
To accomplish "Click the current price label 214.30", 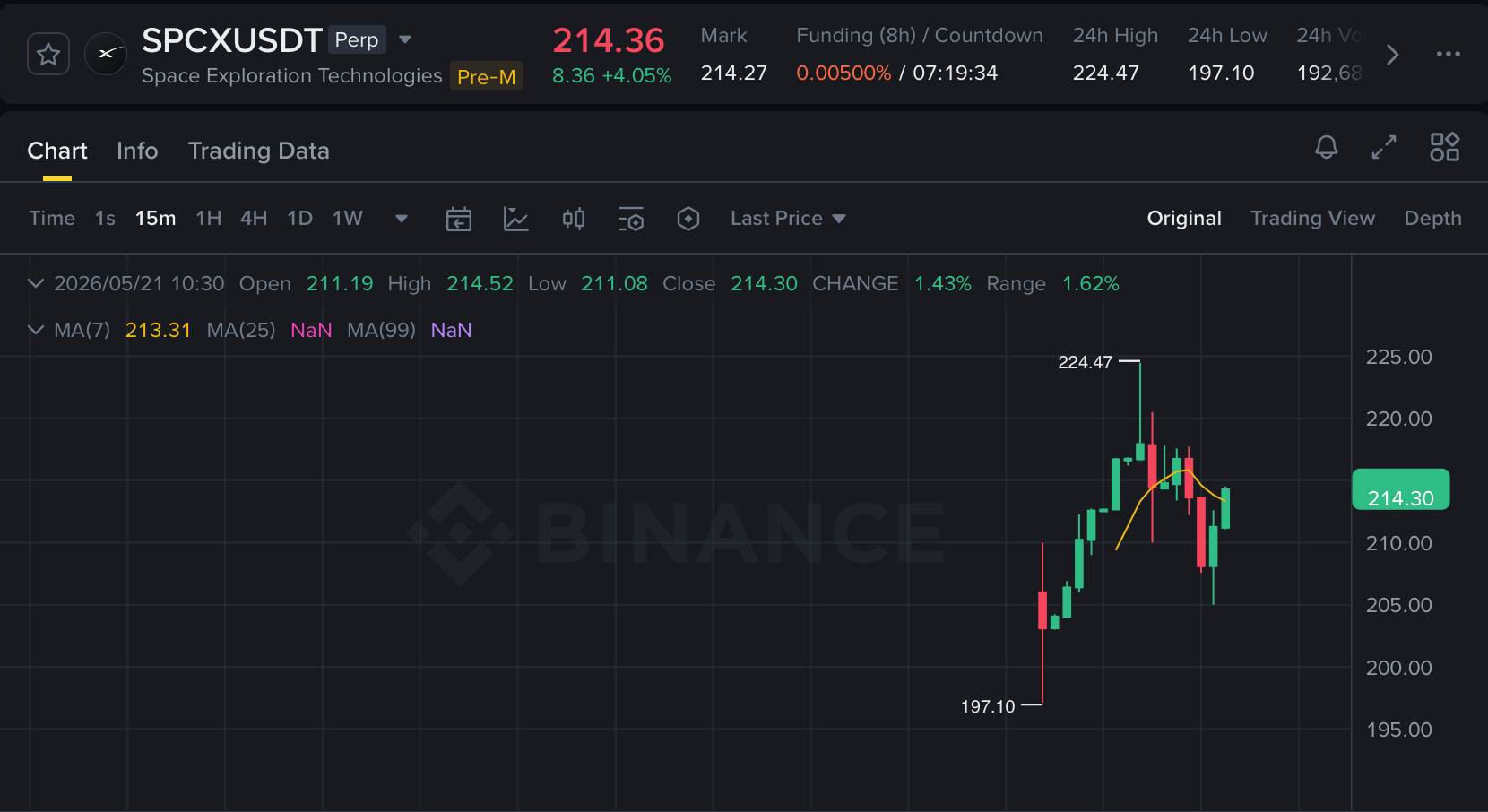I will coord(1400,490).
